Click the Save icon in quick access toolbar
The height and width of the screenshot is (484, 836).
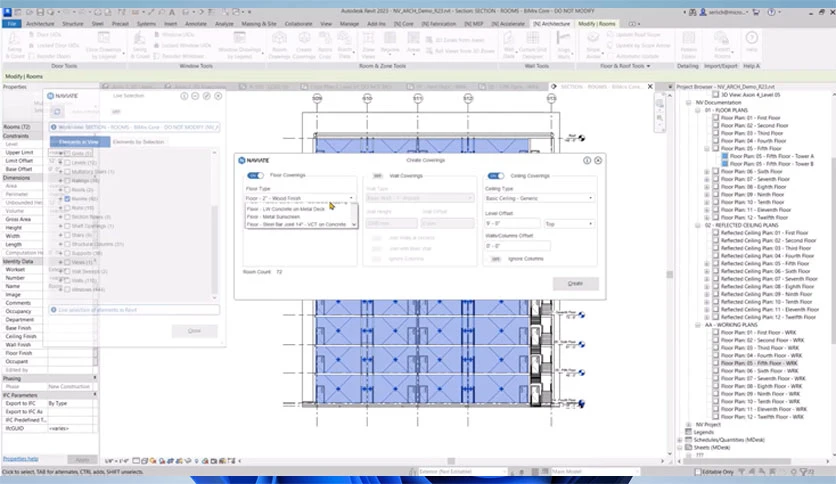tap(39, 12)
